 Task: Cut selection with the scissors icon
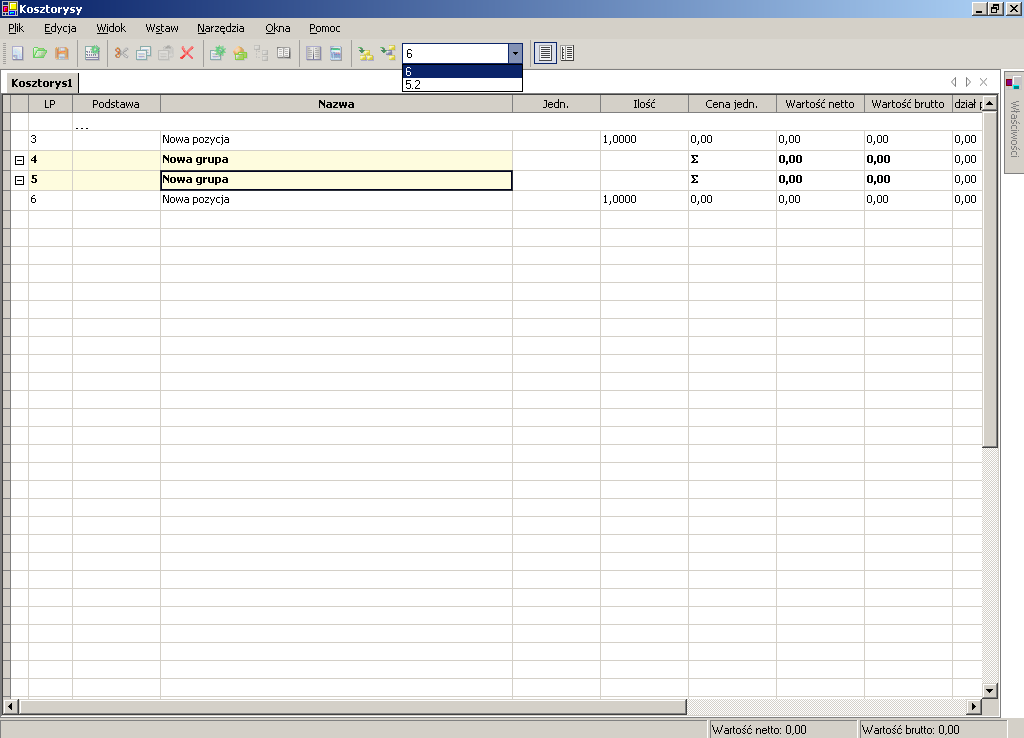tap(121, 54)
